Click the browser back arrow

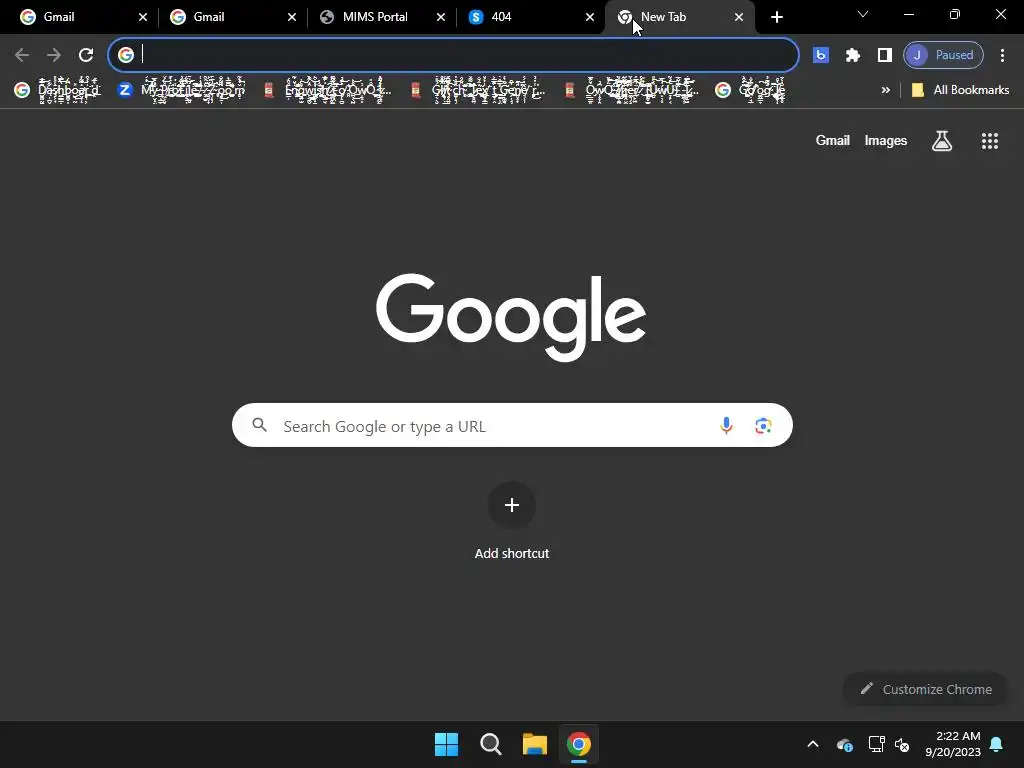22,55
